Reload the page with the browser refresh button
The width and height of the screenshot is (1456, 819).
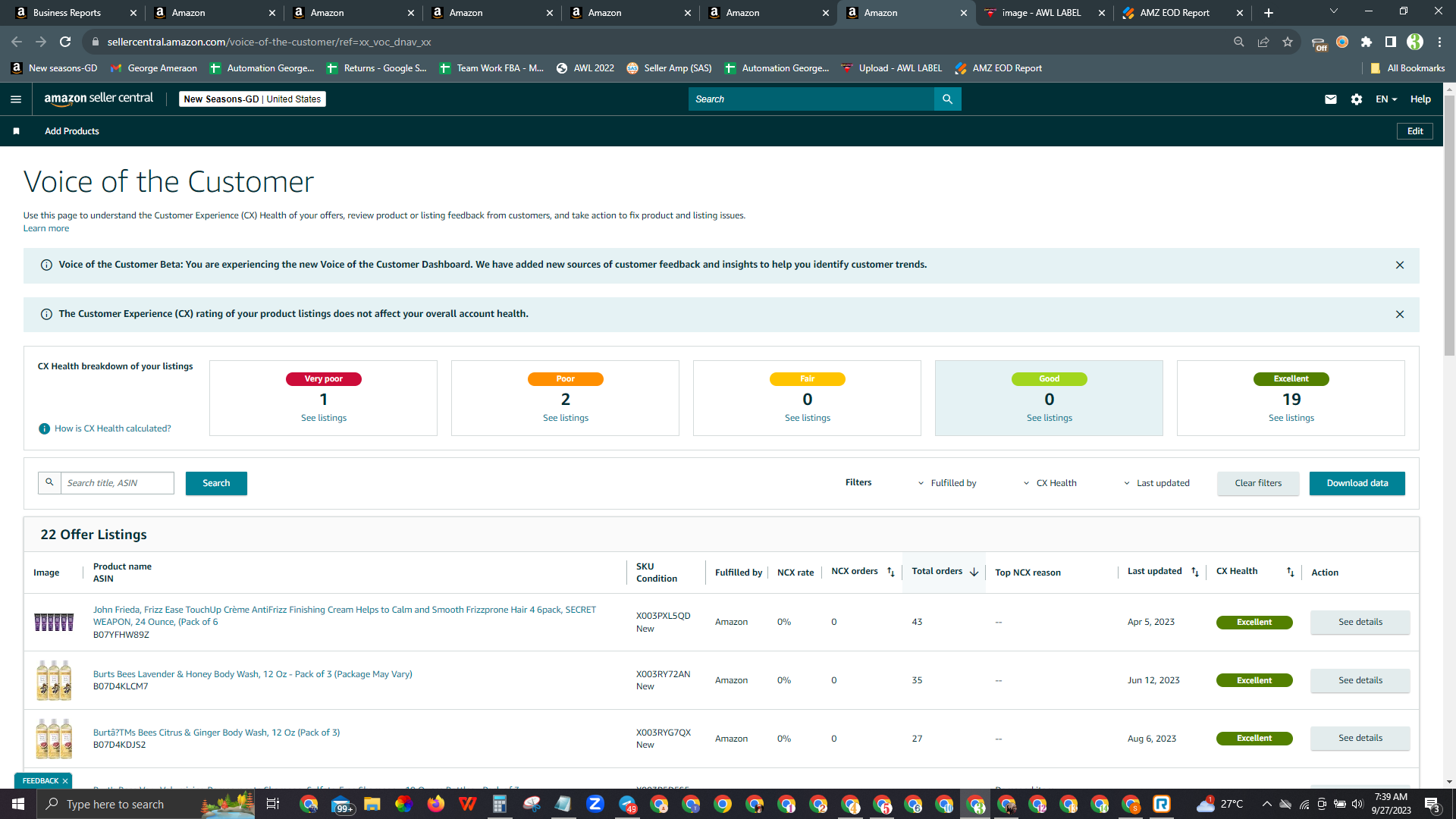click(x=65, y=42)
